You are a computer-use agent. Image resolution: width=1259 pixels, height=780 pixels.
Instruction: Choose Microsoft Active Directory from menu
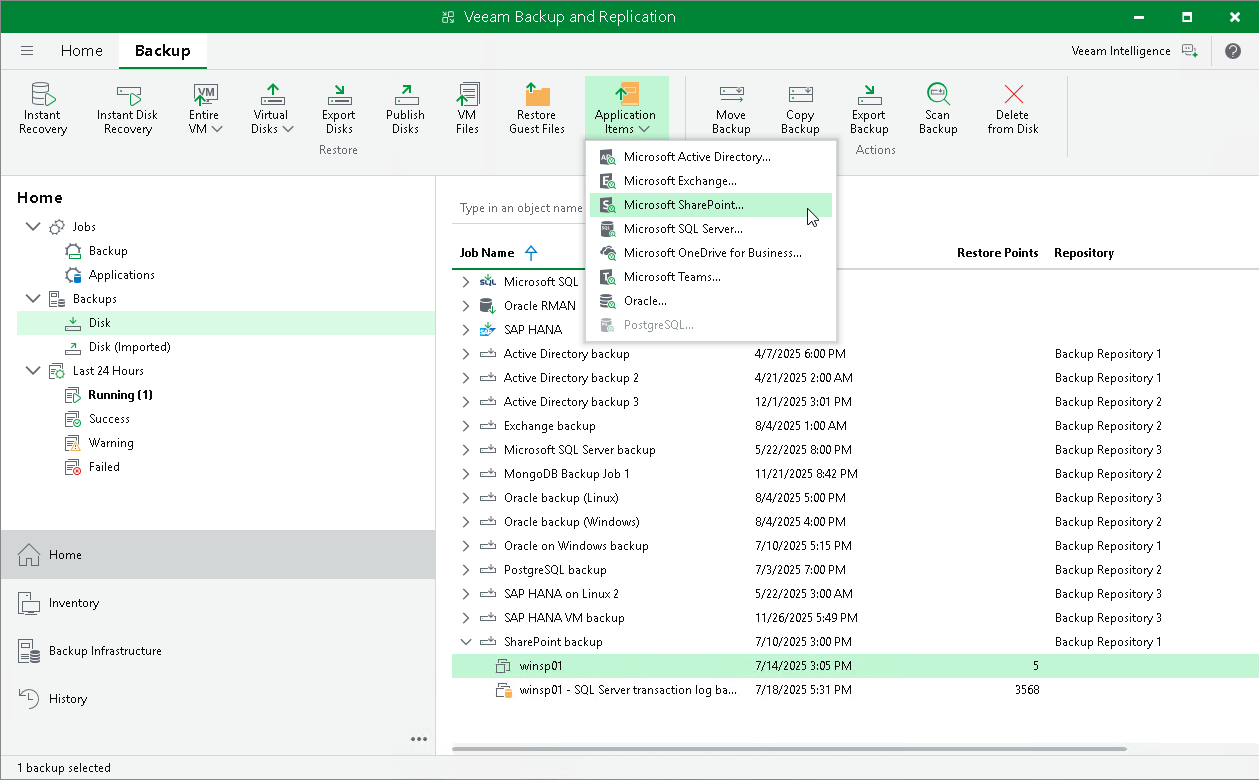click(x=711, y=157)
